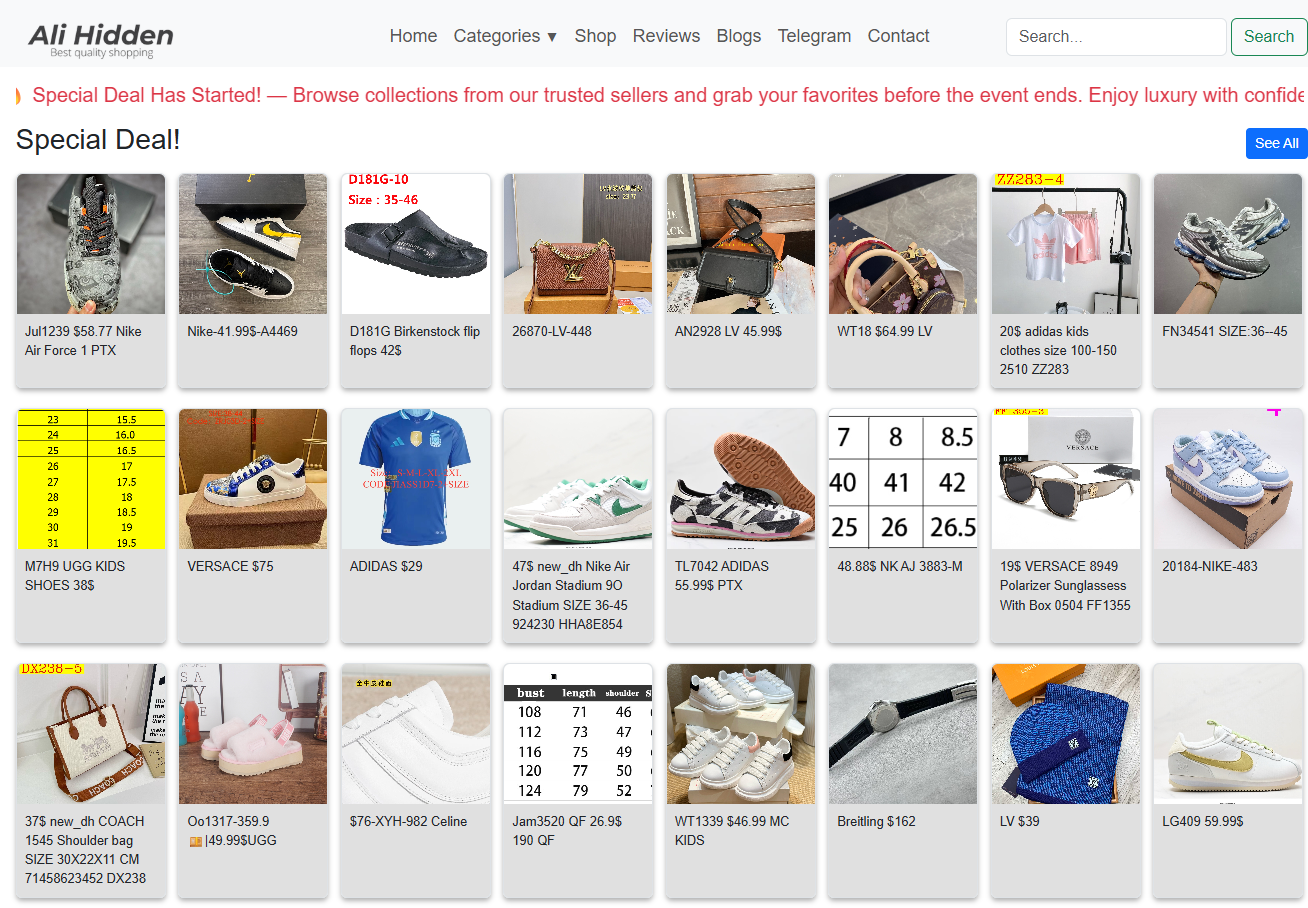
Task: Open the Blogs link
Action: [739, 36]
